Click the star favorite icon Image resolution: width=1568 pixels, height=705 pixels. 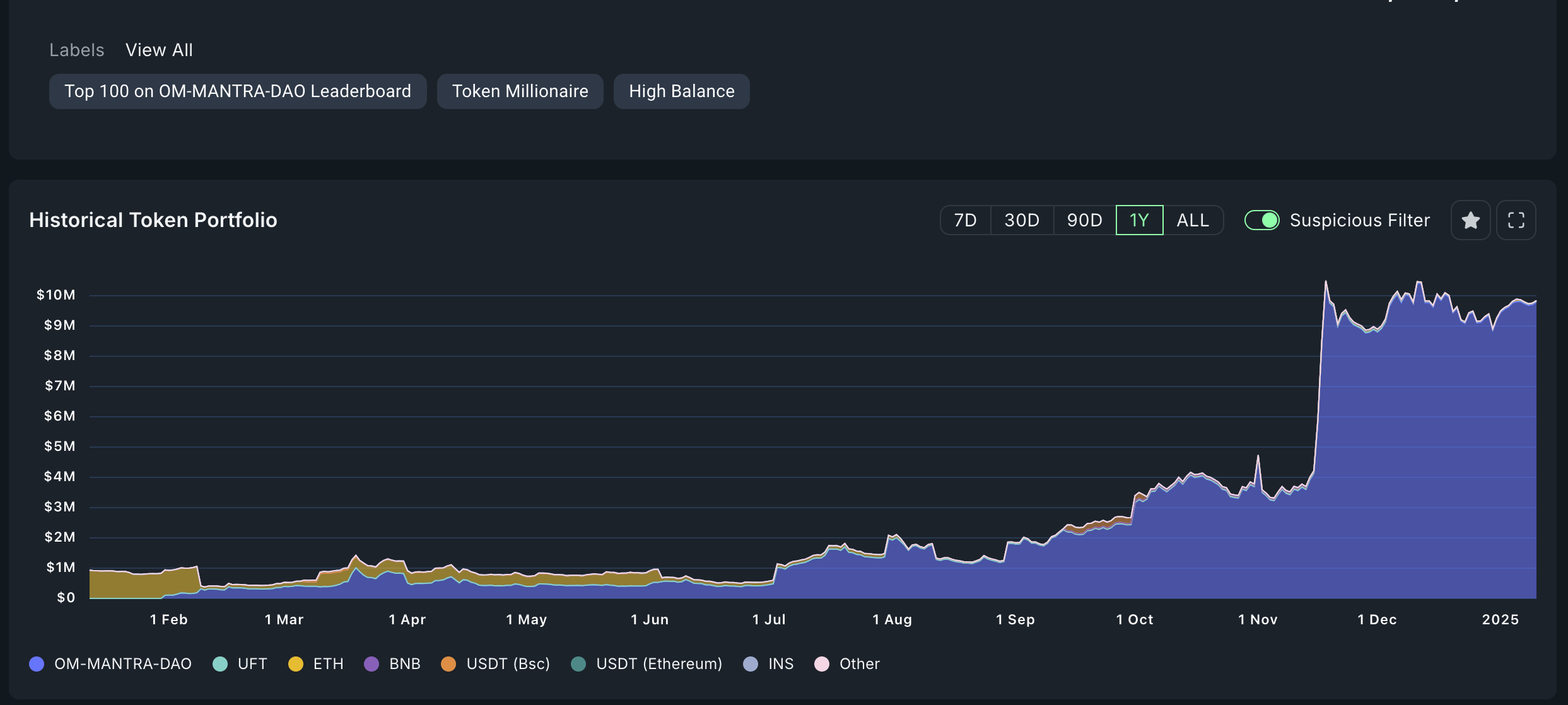[1470, 220]
